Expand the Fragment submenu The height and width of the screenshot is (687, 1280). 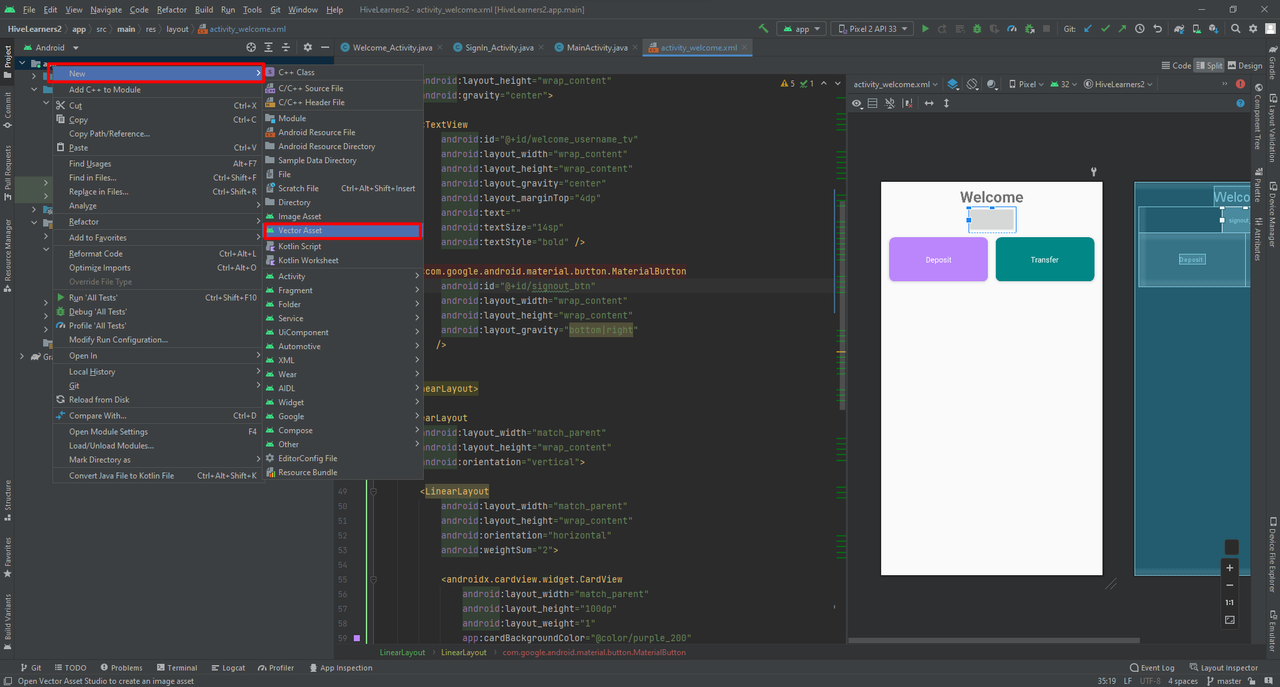pyautogui.click(x=342, y=290)
